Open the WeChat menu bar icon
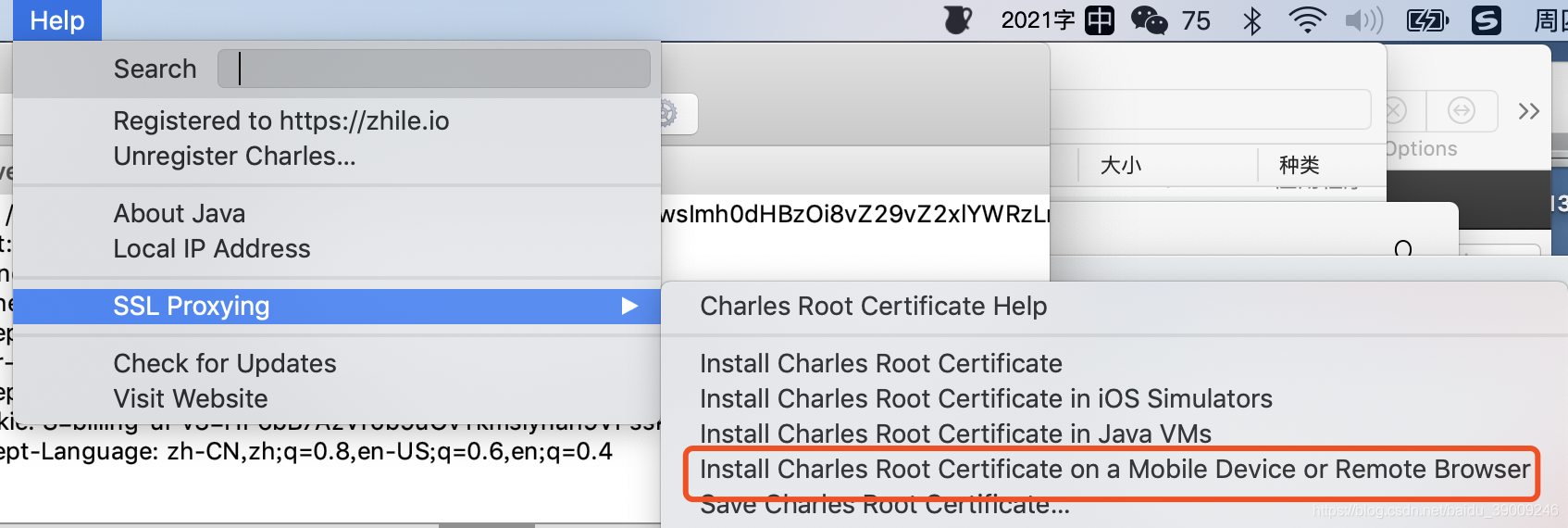Image resolution: width=1568 pixels, height=528 pixels. pos(1150,20)
